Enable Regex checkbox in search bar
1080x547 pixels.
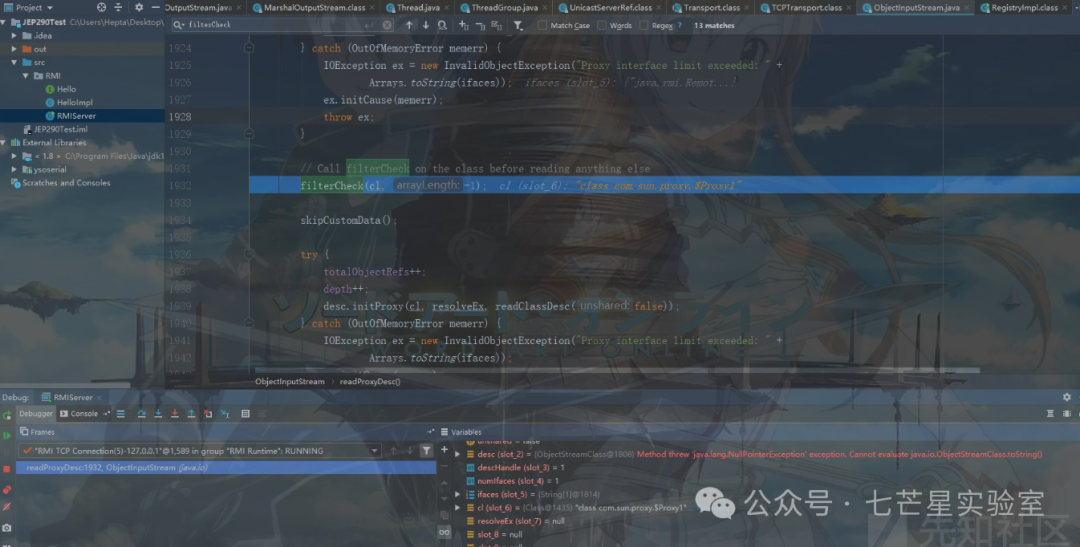643,25
